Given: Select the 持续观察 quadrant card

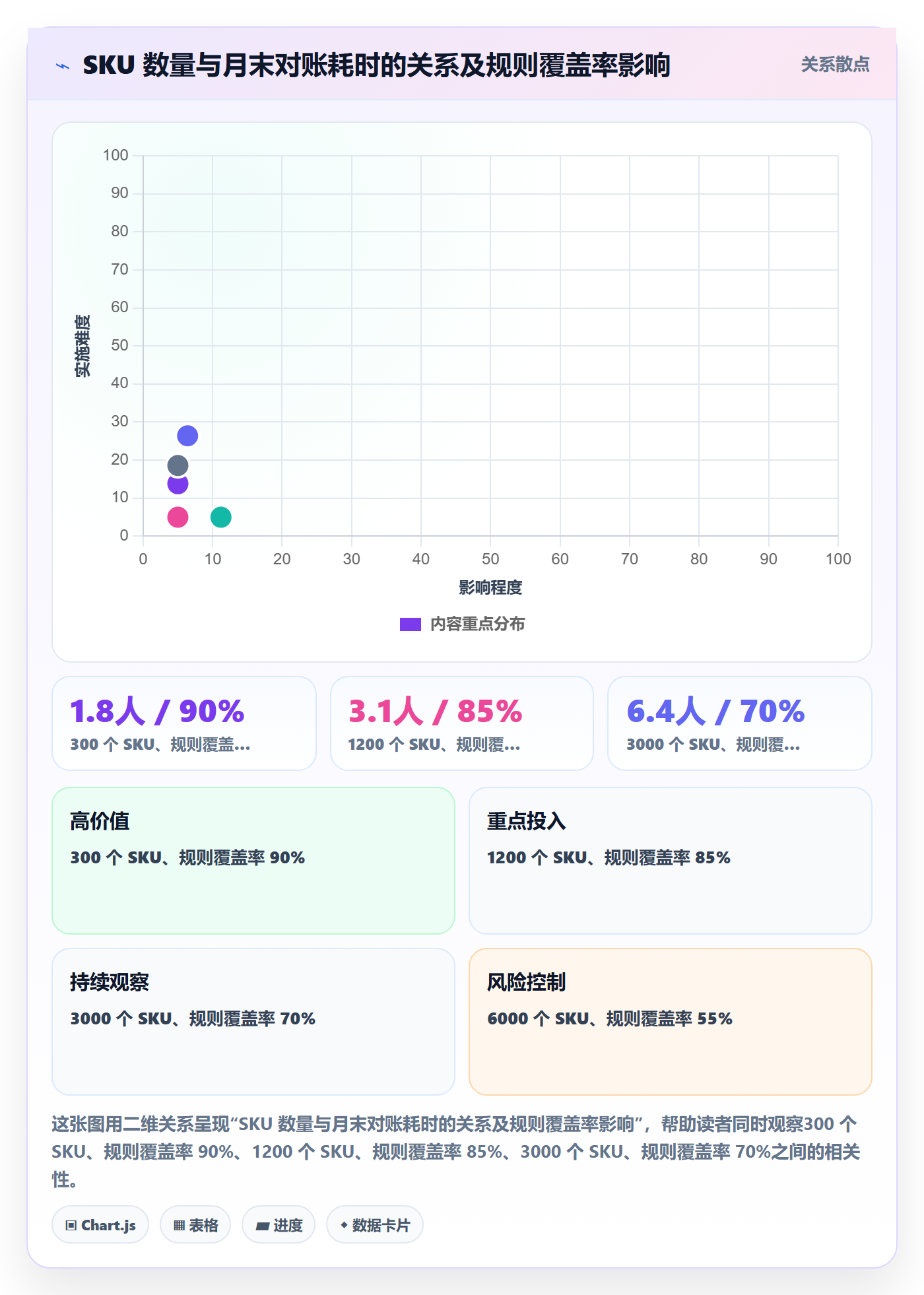Looking at the screenshot, I should coord(253,1022).
